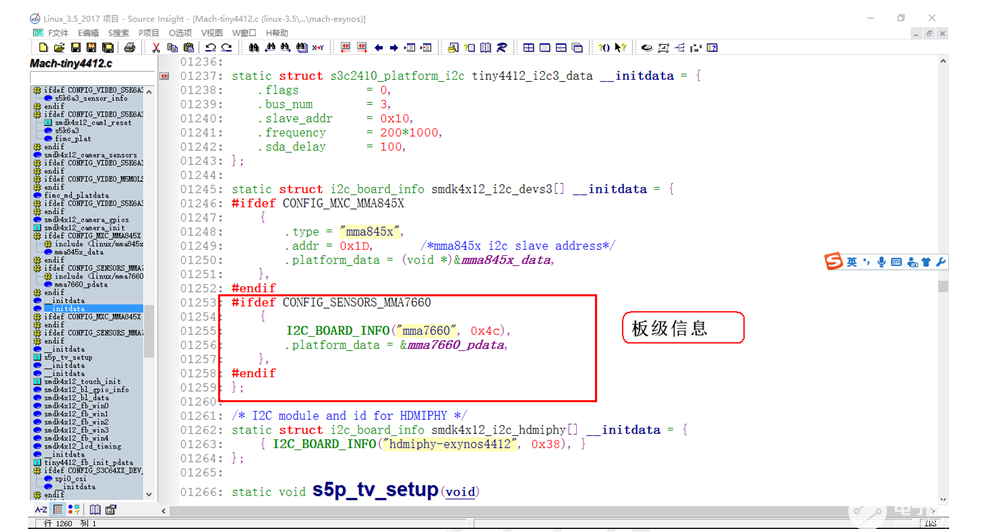Select mma845x_data in symbol list

(x=79, y=252)
